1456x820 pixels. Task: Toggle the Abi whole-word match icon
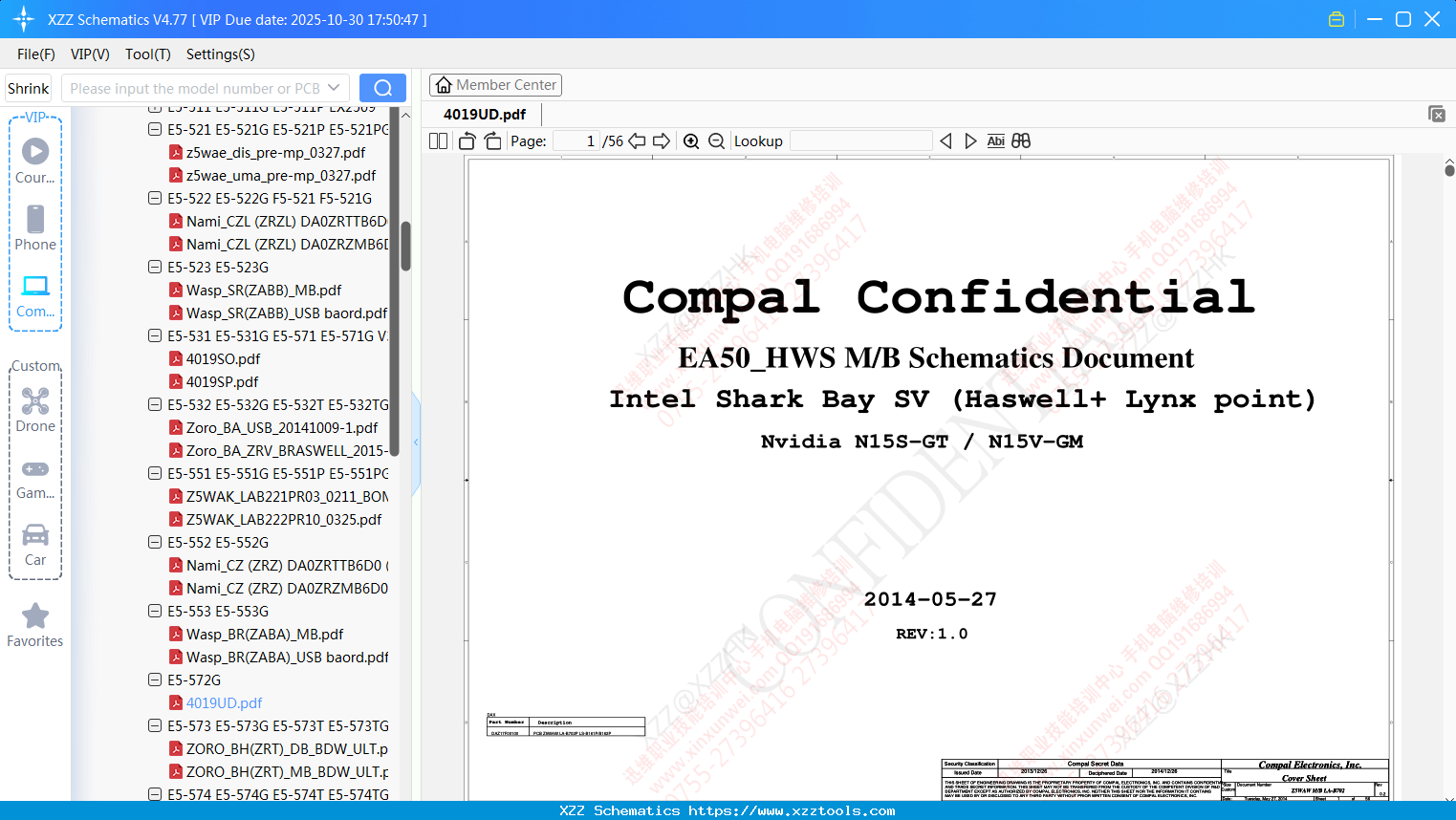pos(995,141)
